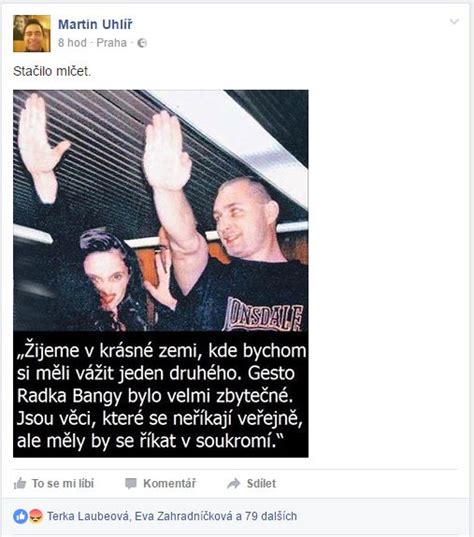
Task: Click the Komentář button label
Action: 170,484
